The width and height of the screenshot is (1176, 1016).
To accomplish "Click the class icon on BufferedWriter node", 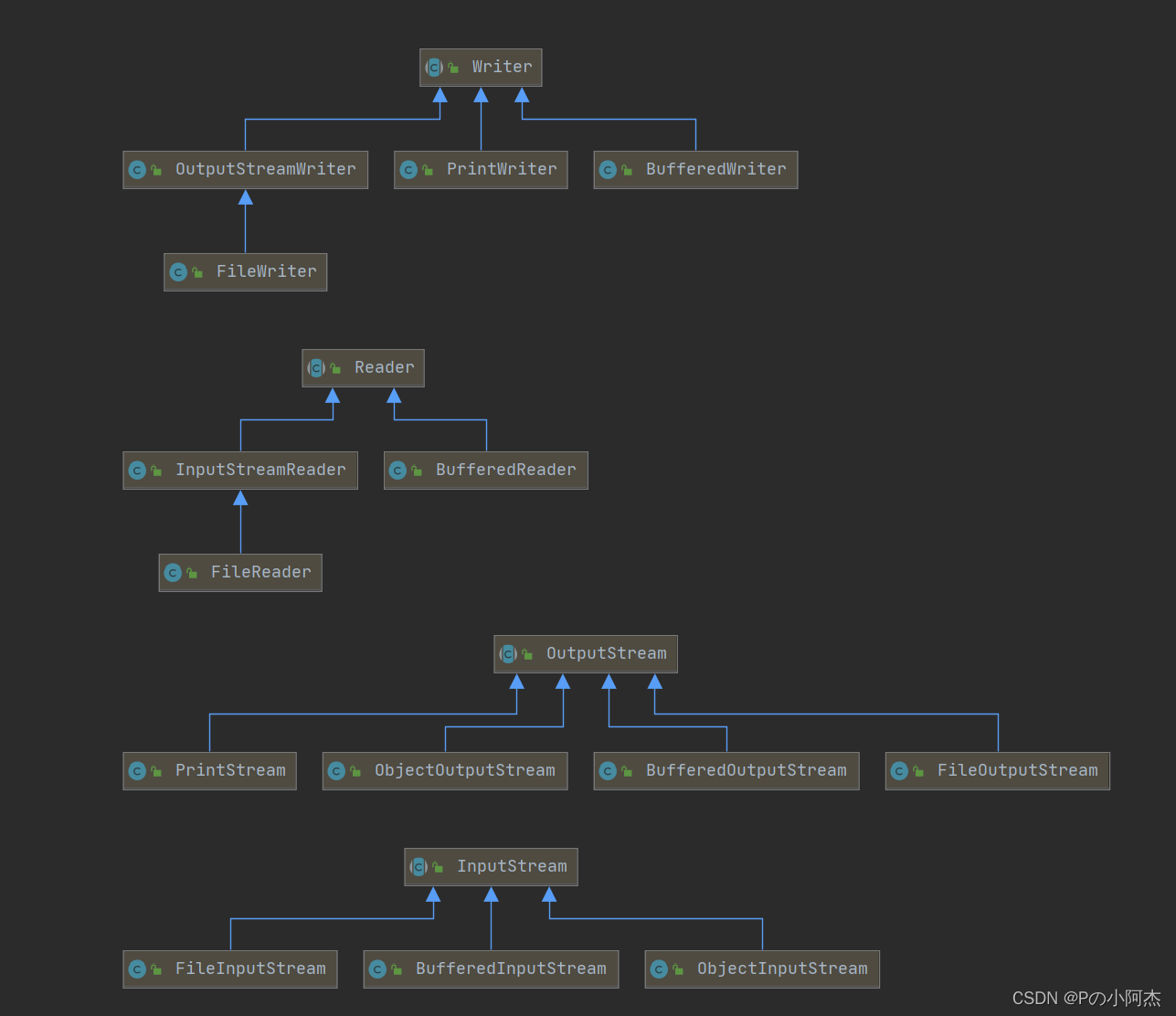I will [x=608, y=170].
